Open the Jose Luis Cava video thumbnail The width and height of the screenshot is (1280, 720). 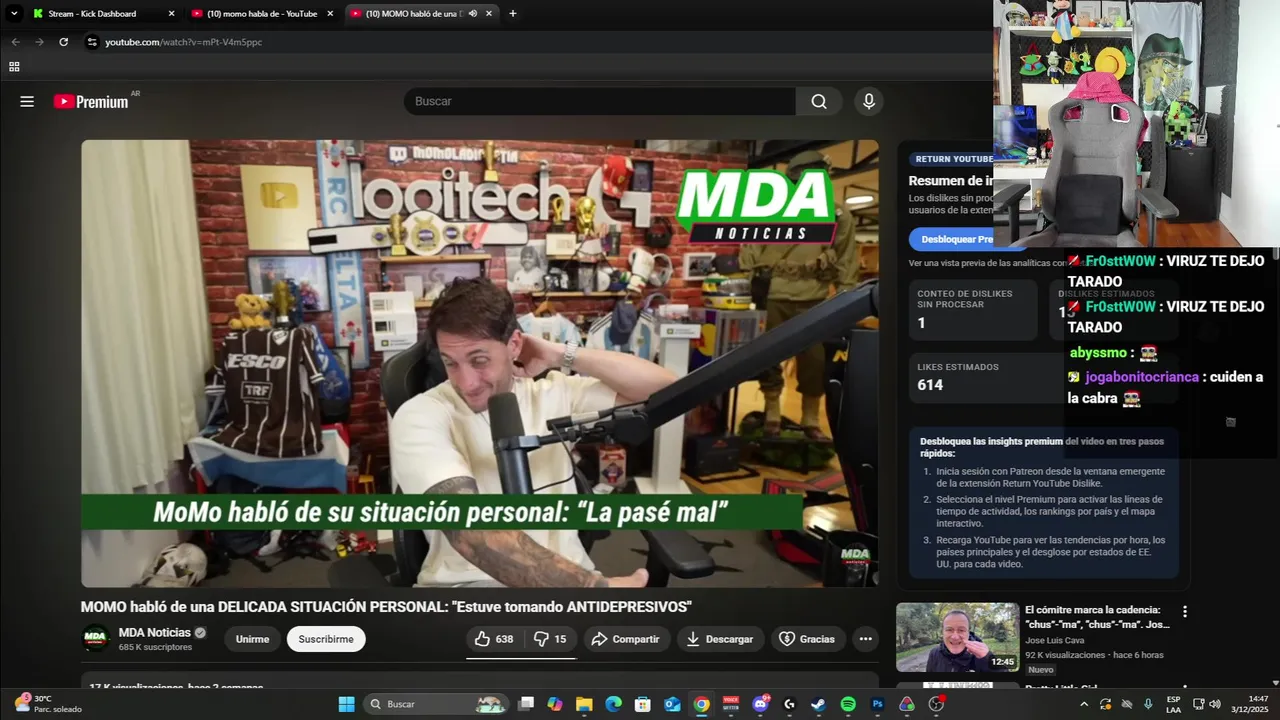tap(957, 637)
